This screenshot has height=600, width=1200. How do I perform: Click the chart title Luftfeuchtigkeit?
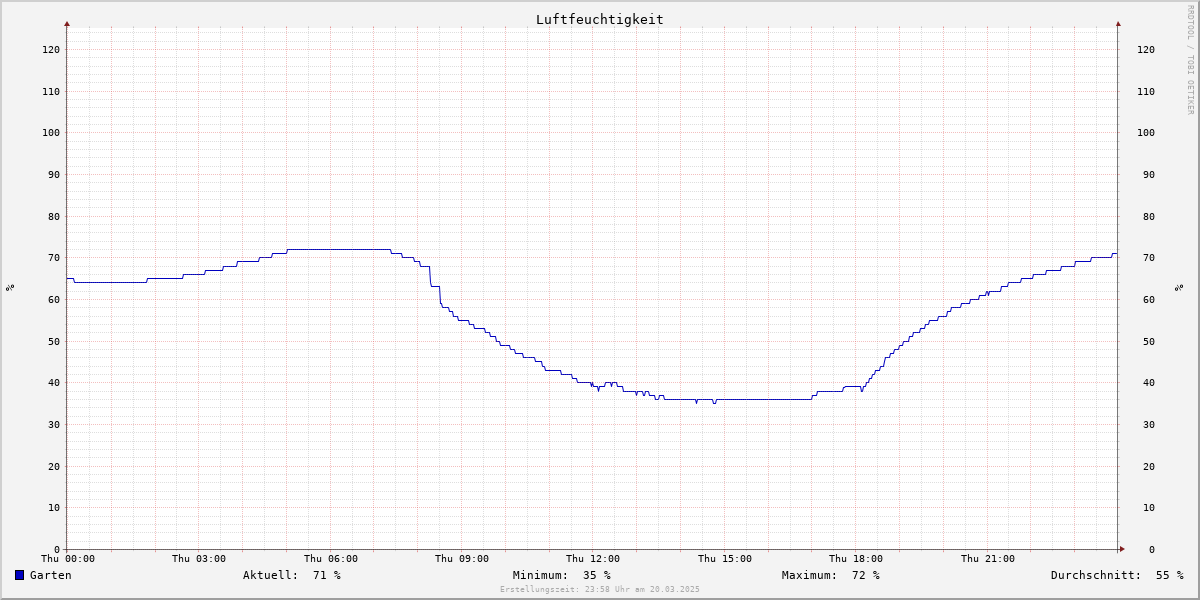(x=599, y=20)
